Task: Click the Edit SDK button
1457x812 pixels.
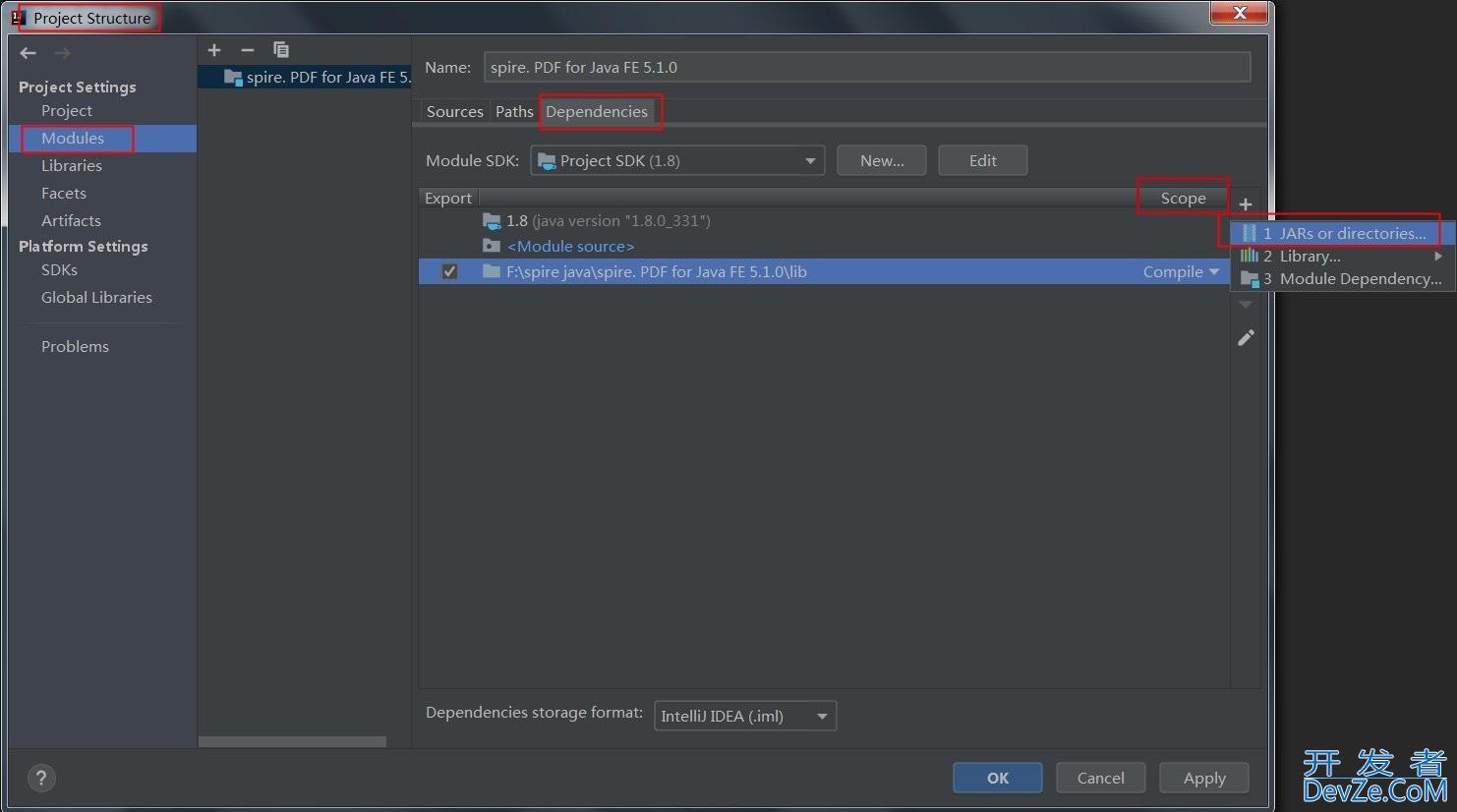Action: coord(983,160)
